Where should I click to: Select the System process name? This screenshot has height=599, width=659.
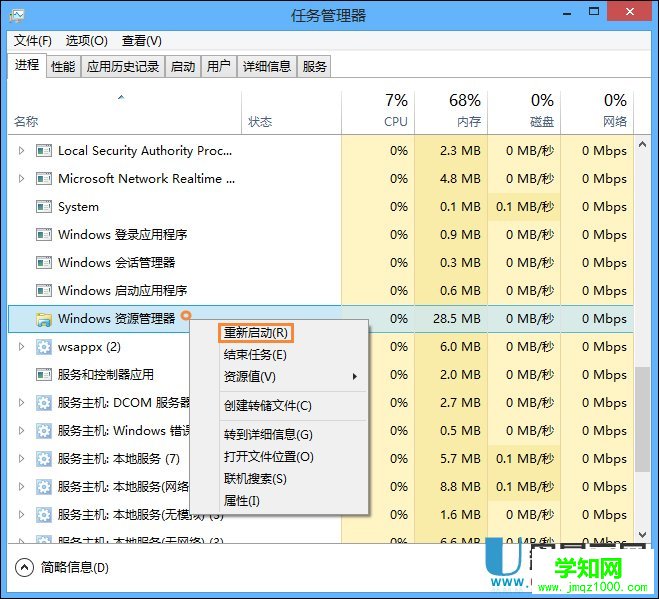tap(78, 207)
